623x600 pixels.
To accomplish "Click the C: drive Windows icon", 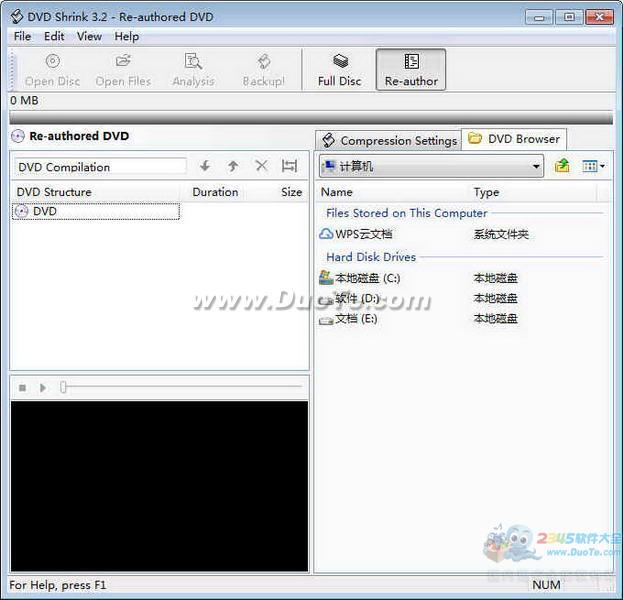I will [x=326, y=278].
